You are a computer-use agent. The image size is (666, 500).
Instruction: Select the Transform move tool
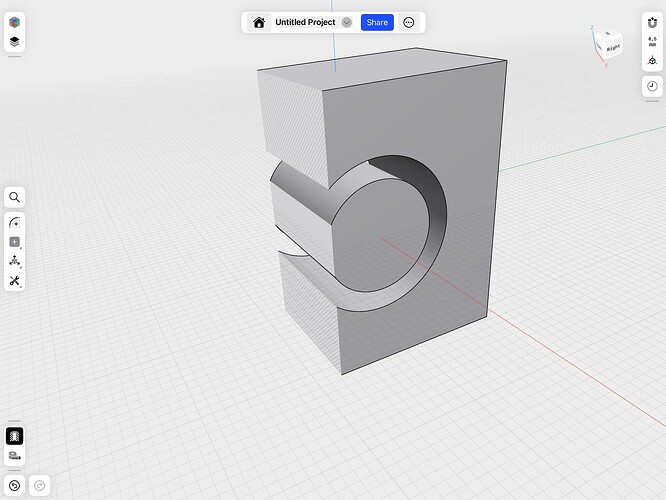point(14,261)
